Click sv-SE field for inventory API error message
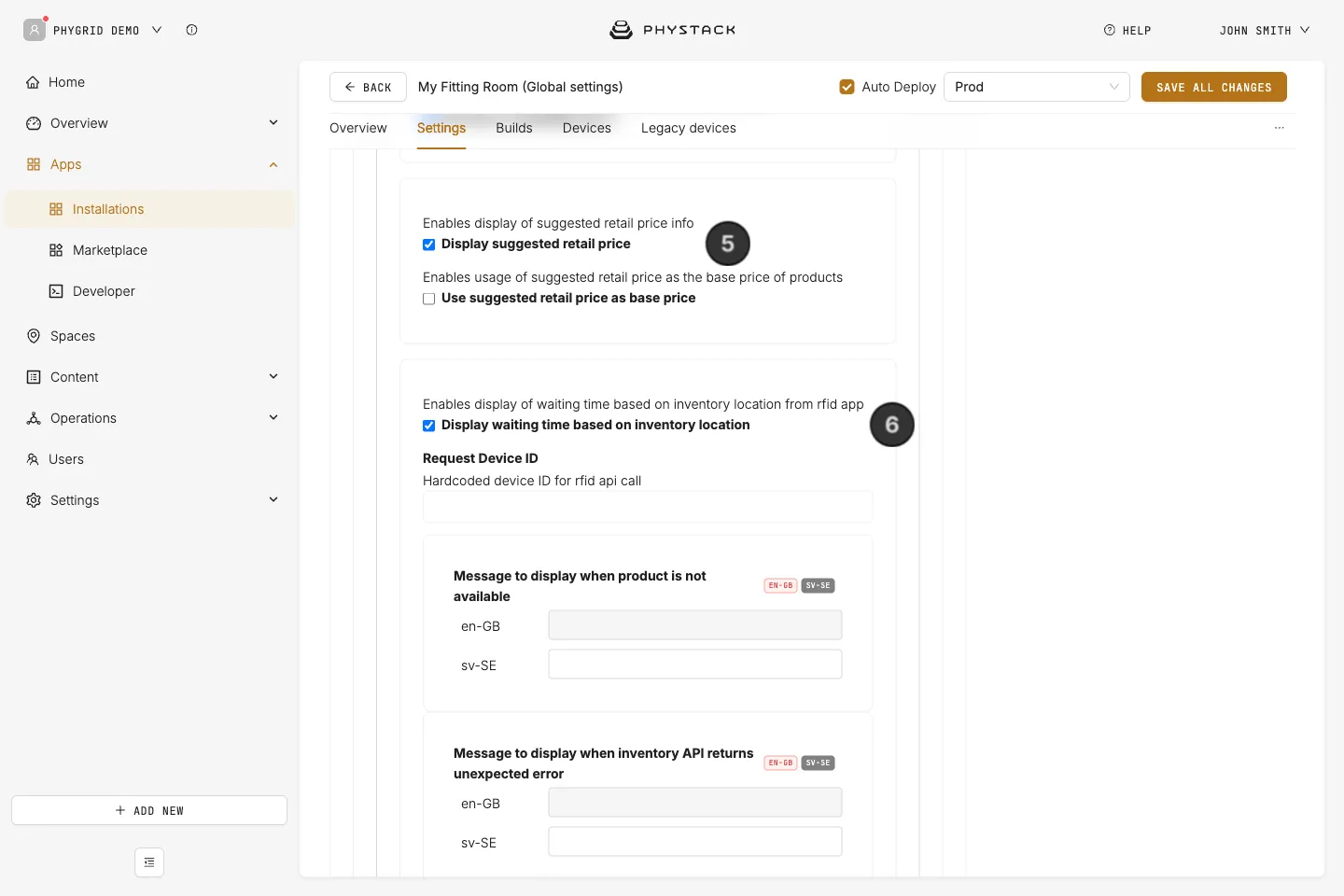Image resolution: width=1344 pixels, height=896 pixels. [695, 842]
